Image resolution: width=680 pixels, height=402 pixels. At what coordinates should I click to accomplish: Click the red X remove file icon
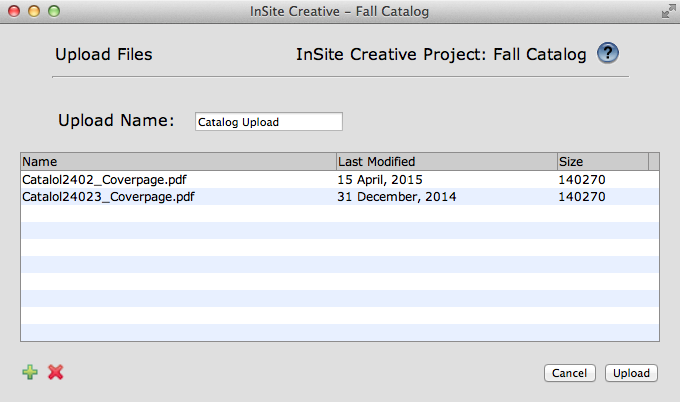click(x=56, y=372)
